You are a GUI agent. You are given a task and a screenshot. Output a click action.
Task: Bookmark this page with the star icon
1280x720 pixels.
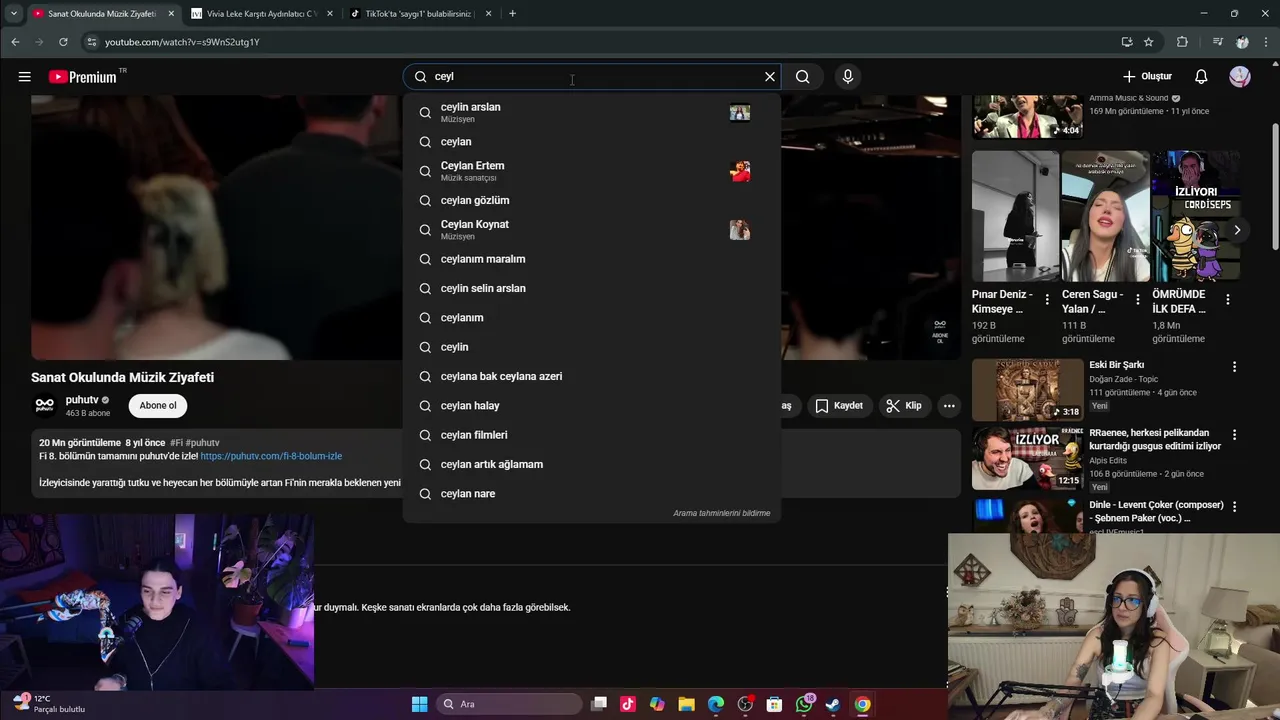click(1149, 42)
